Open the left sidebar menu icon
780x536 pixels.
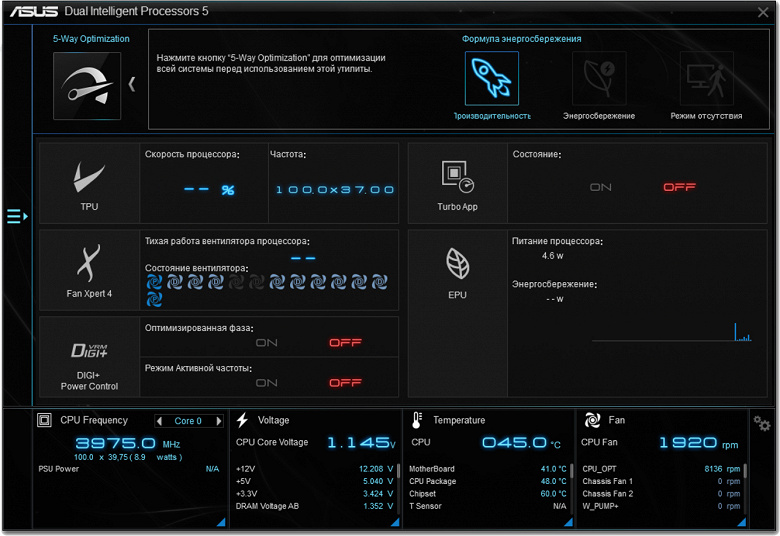tap(17, 216)
